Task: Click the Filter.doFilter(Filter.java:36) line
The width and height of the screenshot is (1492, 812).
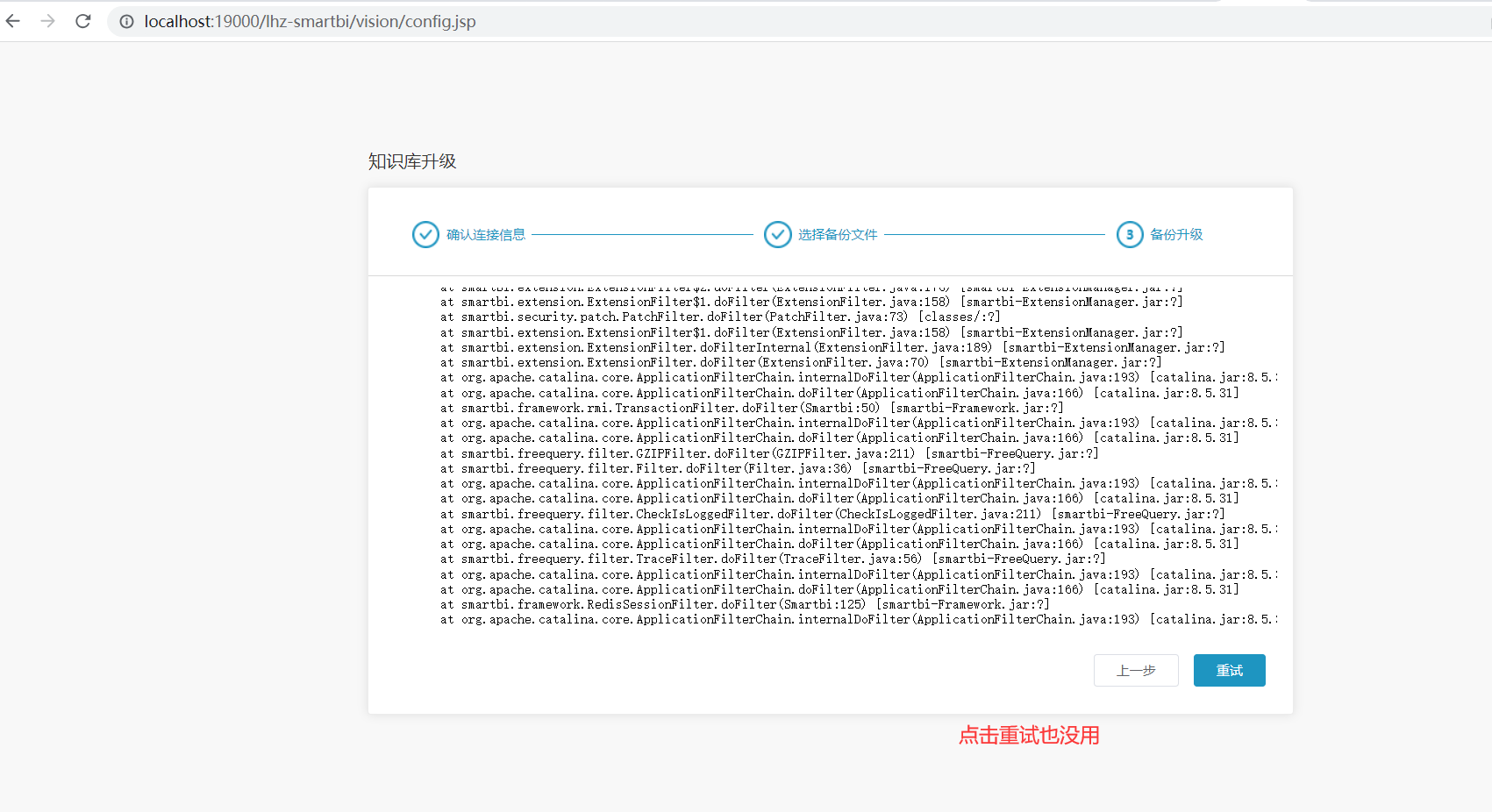Action: (x=738, y=468)
